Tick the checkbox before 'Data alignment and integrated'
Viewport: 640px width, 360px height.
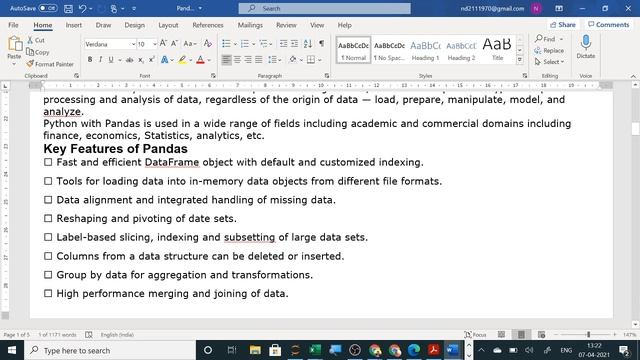coord(48,200)
